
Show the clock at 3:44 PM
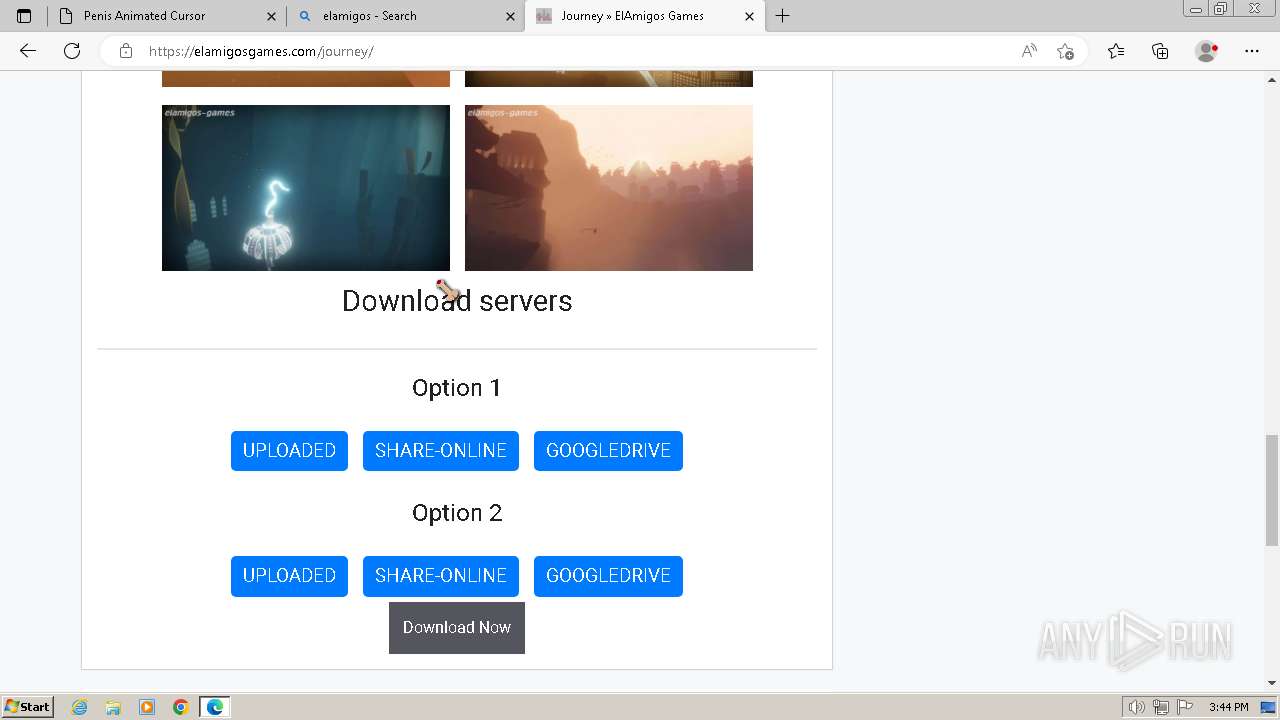(1228, 707)
